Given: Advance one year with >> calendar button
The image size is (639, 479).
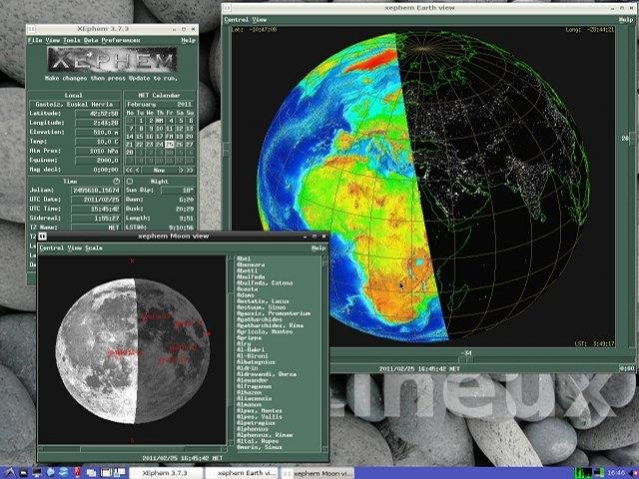Looking at the screenshot, I should [x=187, y=170].
